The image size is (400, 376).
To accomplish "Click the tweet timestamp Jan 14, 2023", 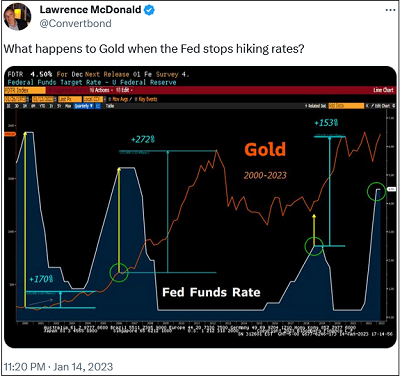I will pos(83,367).
